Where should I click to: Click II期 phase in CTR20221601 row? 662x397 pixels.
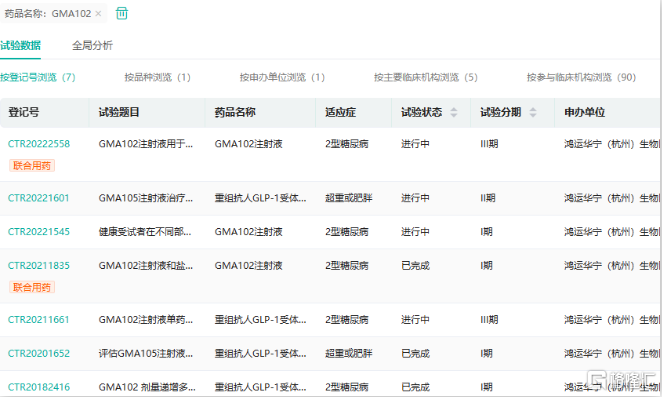[x=488, y=198]
